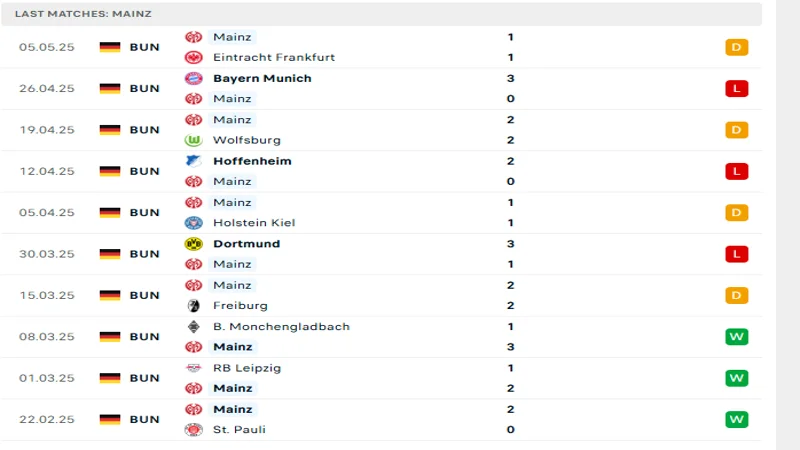
Task: Click the Freiburg club crest
Action: [194, 306]
